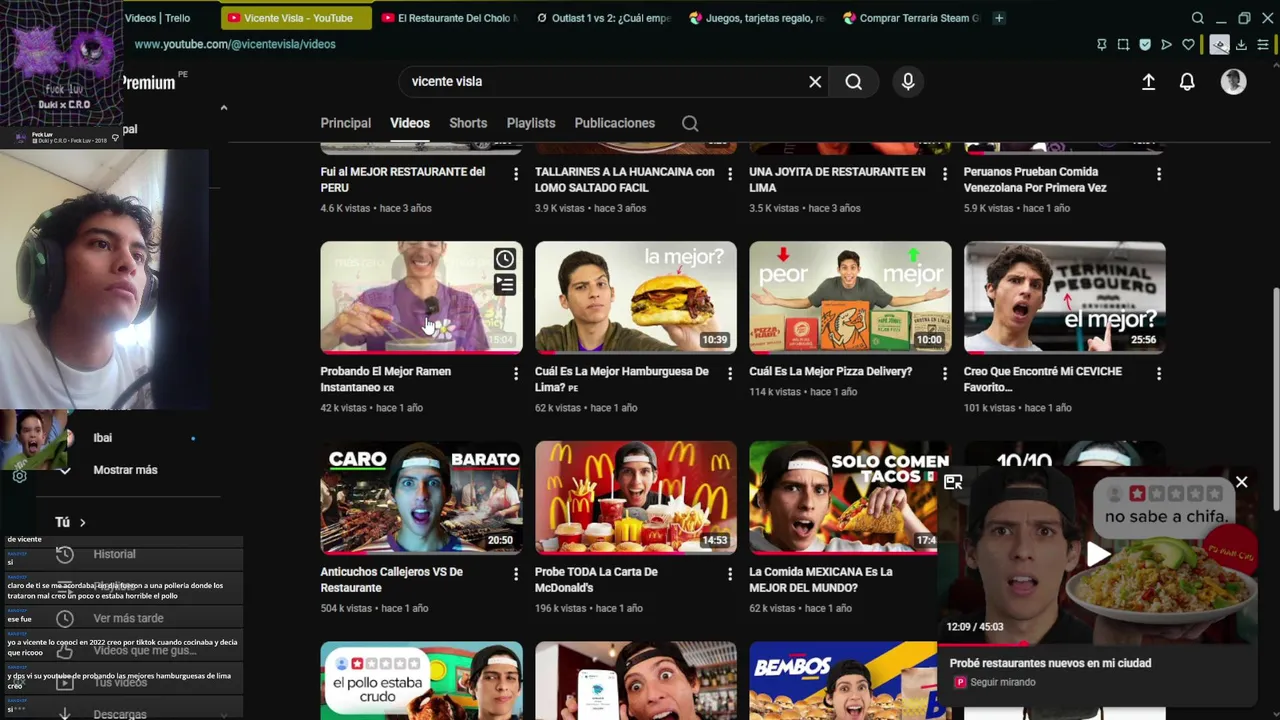Expand subscriptions with Mostrar más
1280x720 pixels.
(126, 470)
